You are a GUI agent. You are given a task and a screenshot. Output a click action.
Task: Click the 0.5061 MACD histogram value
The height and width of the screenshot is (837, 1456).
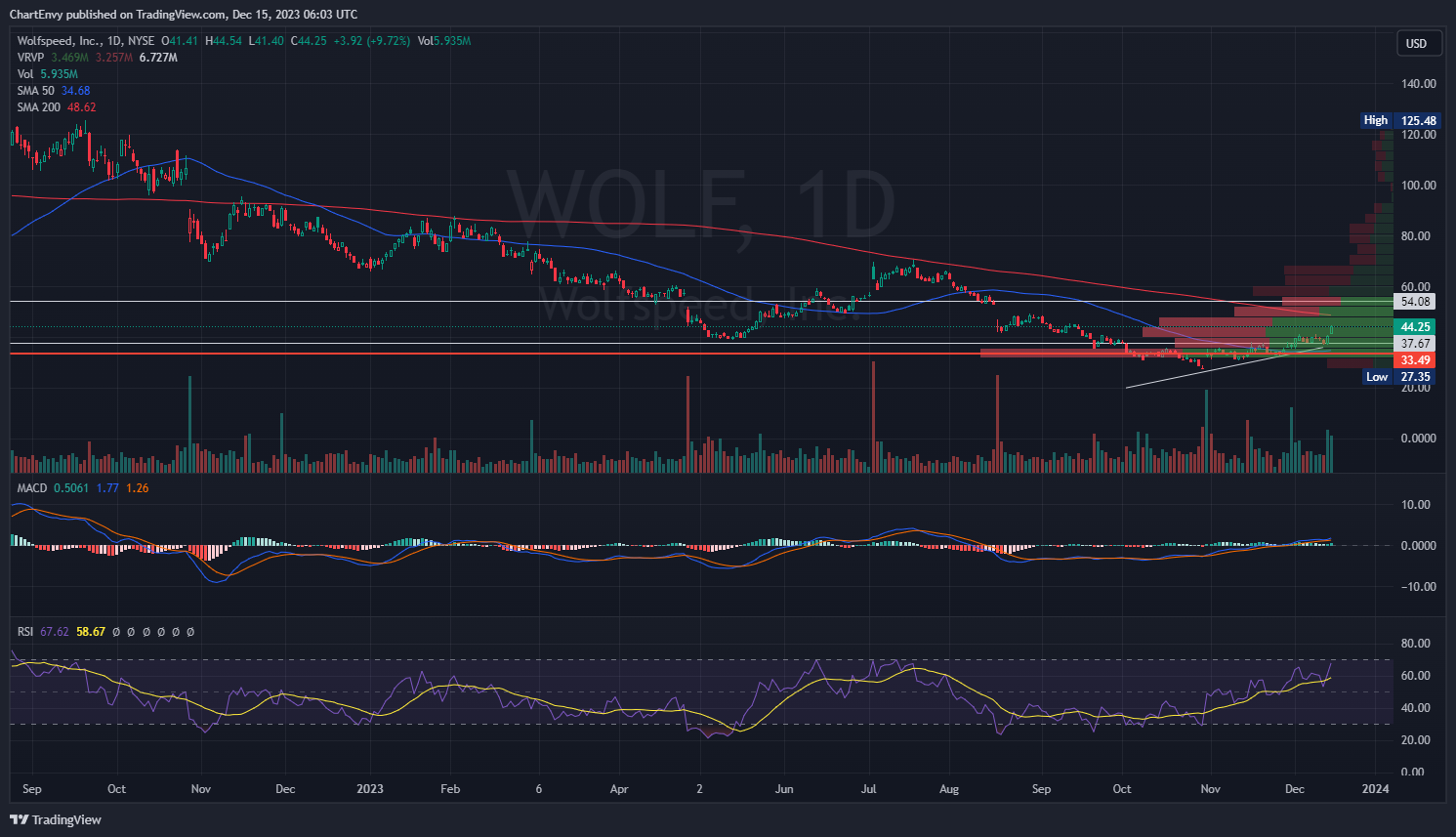[71, 488]
